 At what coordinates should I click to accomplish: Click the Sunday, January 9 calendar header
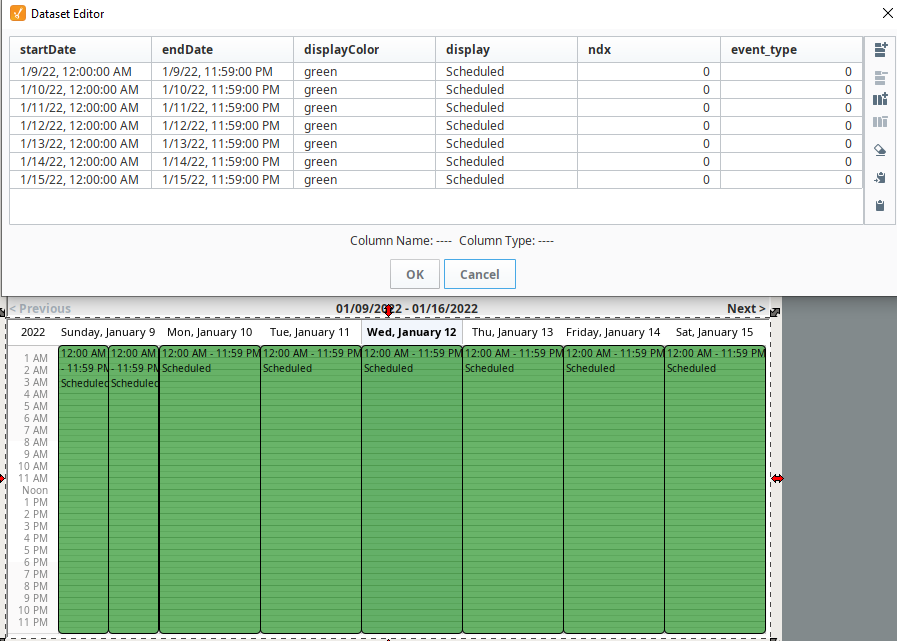[108, 332]
